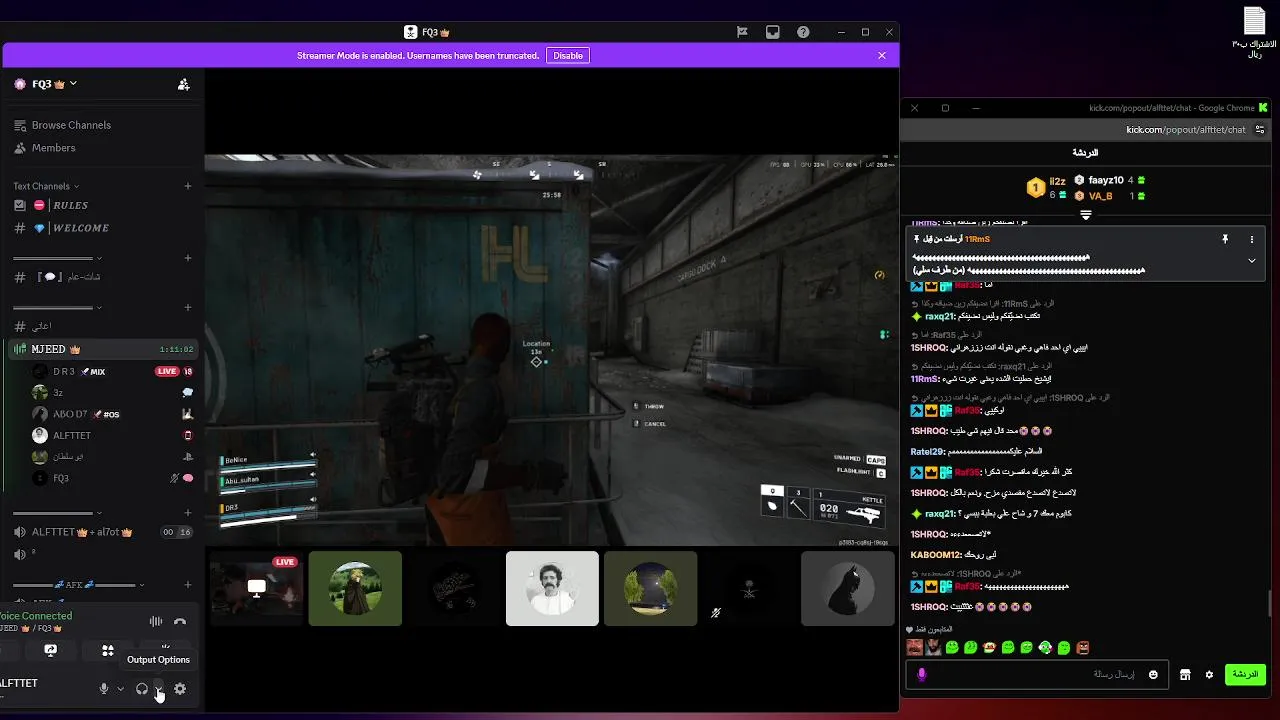Open Discord inbox icon
The height and width of the screenshot is (720, 1280).
coord(772,32)
